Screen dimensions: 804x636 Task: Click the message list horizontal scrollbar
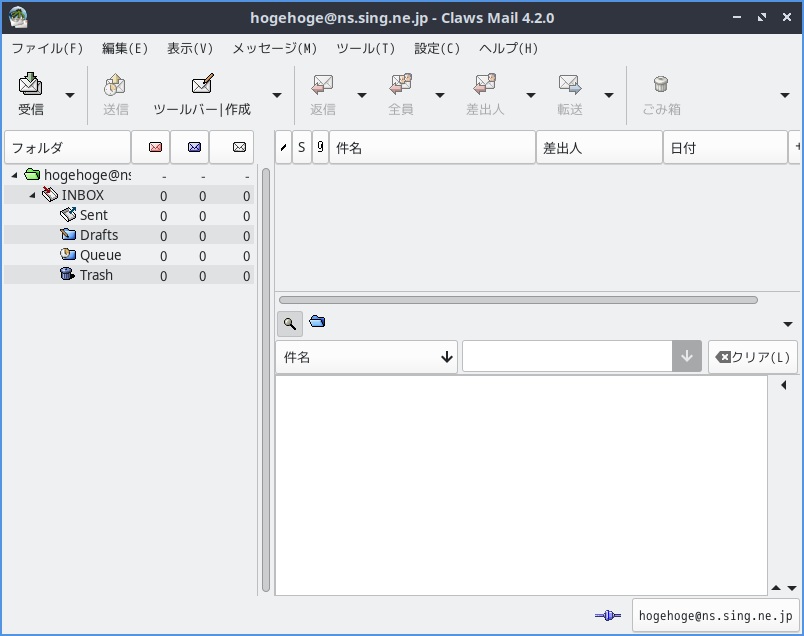(x=518, y=300)
